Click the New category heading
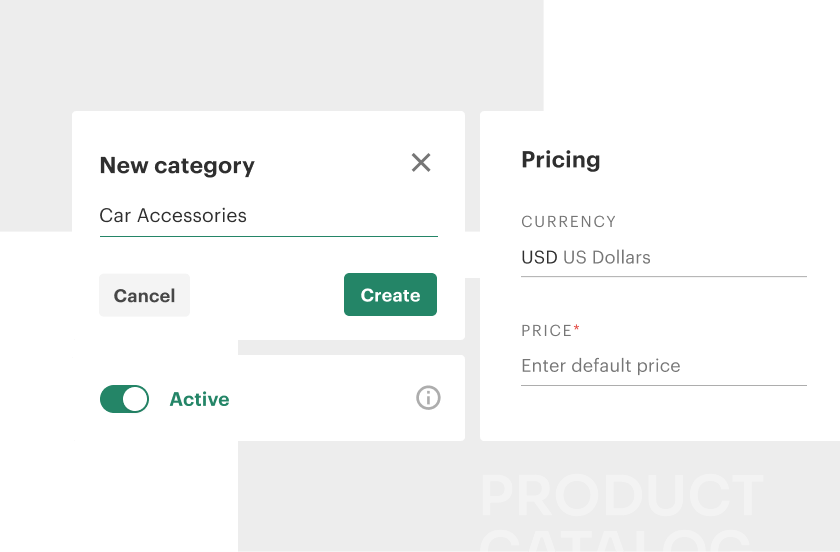Image resolution: width=840 pixels, height=552 pixels. pos(177,166)
